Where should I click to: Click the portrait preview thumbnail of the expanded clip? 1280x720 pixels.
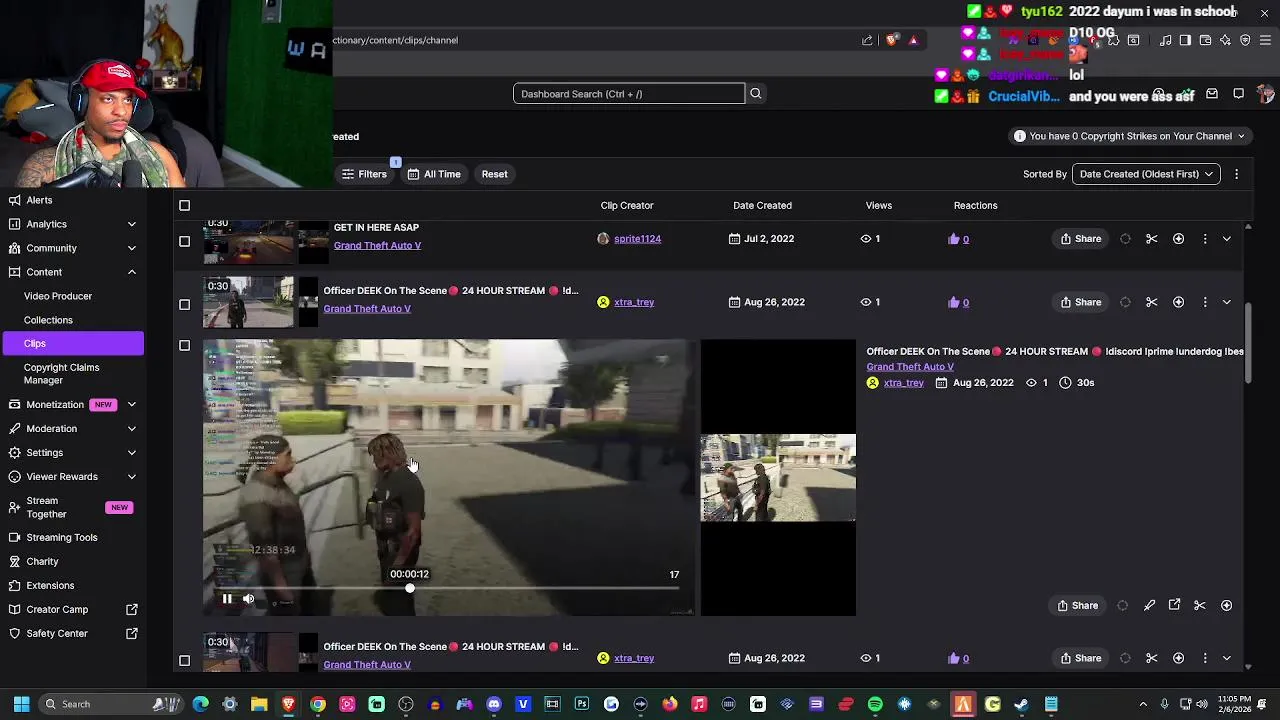(778, 478)
